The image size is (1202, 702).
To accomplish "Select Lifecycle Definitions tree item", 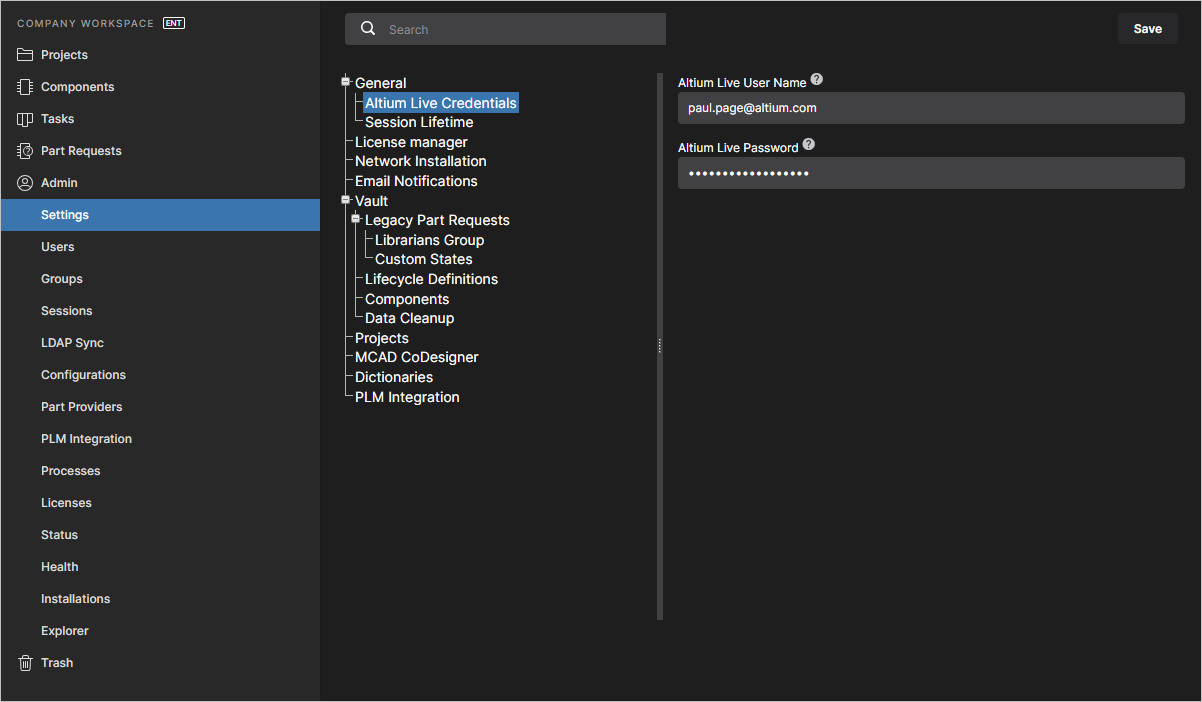I will [431, 279].
